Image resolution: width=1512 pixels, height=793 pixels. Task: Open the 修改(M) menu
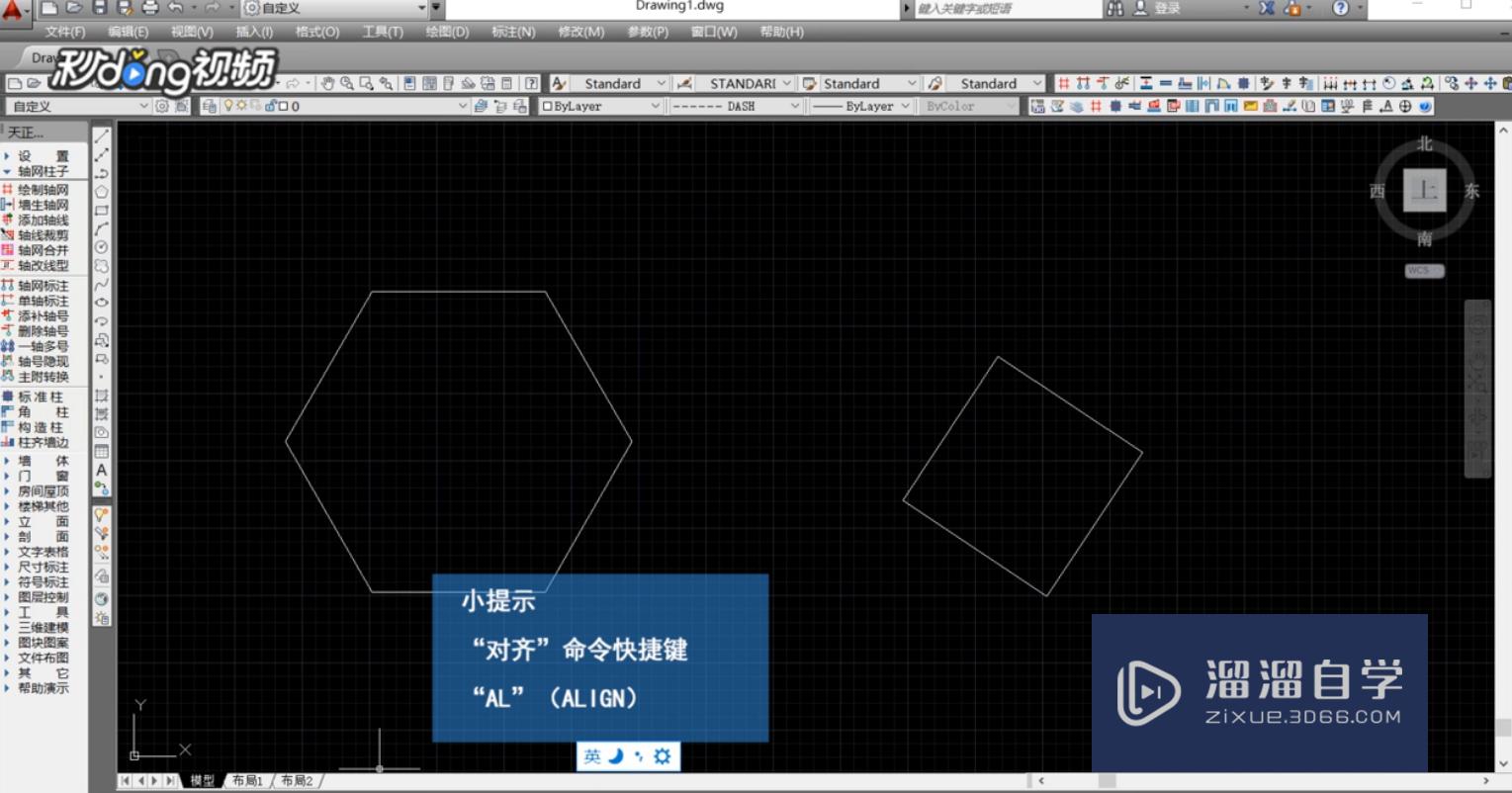581,31
